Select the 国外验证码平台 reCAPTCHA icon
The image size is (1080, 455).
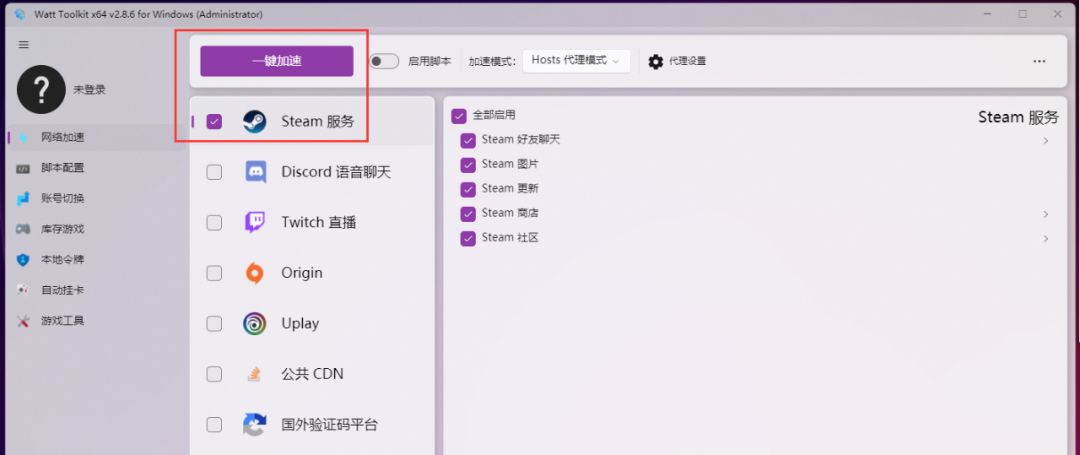coord(254,424)
